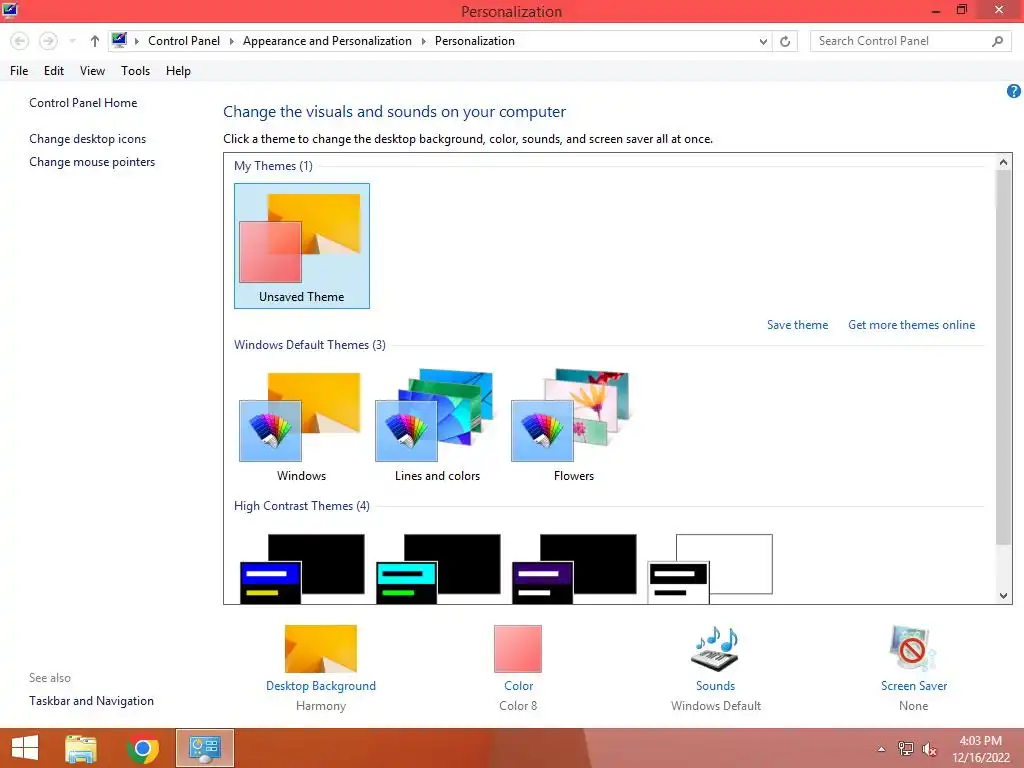
Task: Open Control Panel Home link
Action: [83, 103]
